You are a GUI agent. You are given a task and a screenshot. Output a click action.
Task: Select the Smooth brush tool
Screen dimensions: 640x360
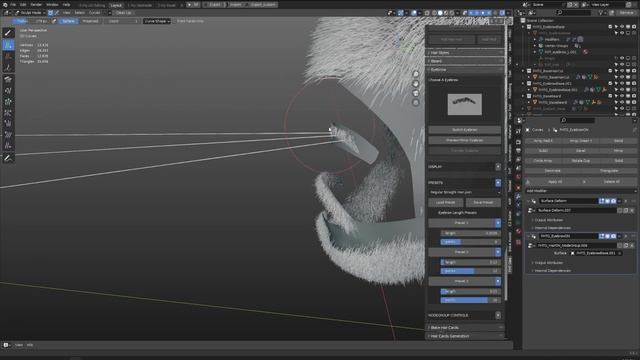(x=8, y=134)
